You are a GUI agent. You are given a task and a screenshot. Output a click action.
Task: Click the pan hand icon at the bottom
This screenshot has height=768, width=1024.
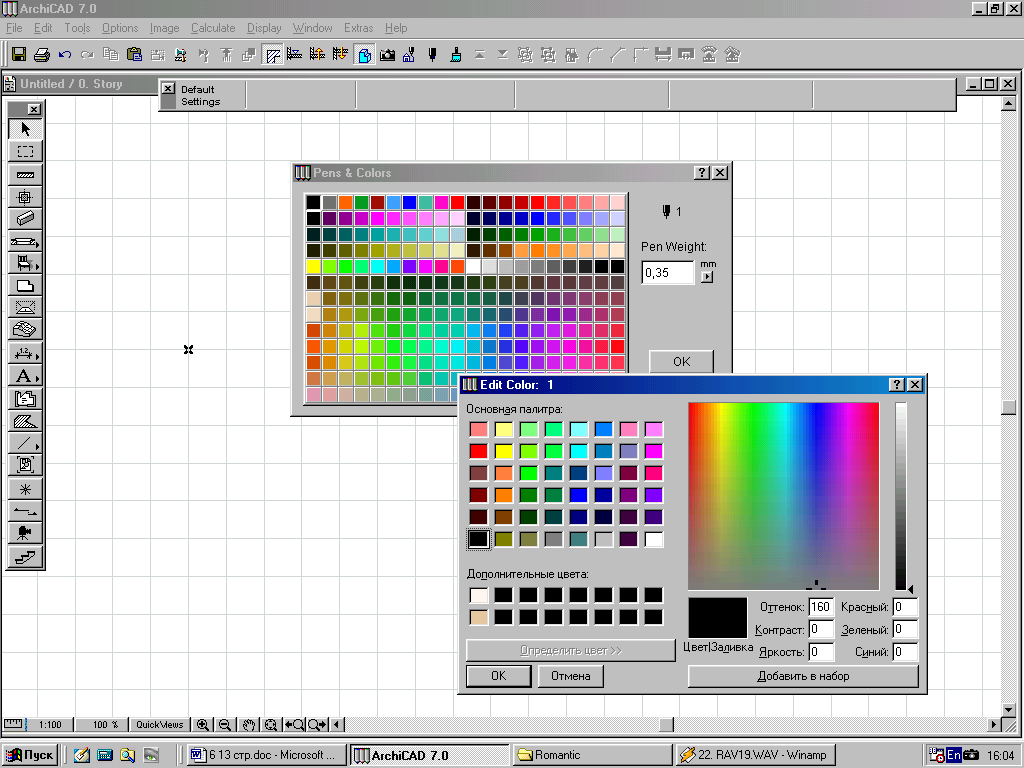[248, 724]
